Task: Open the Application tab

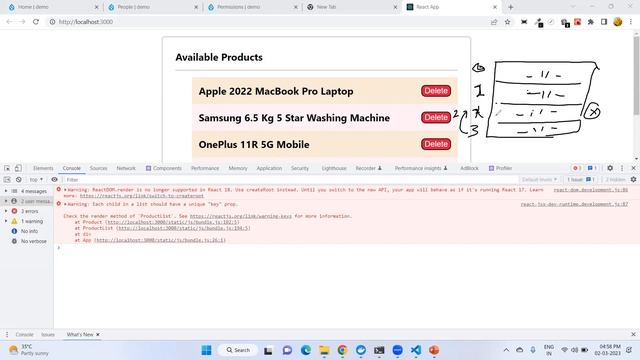Action: [x=269, y=168]
